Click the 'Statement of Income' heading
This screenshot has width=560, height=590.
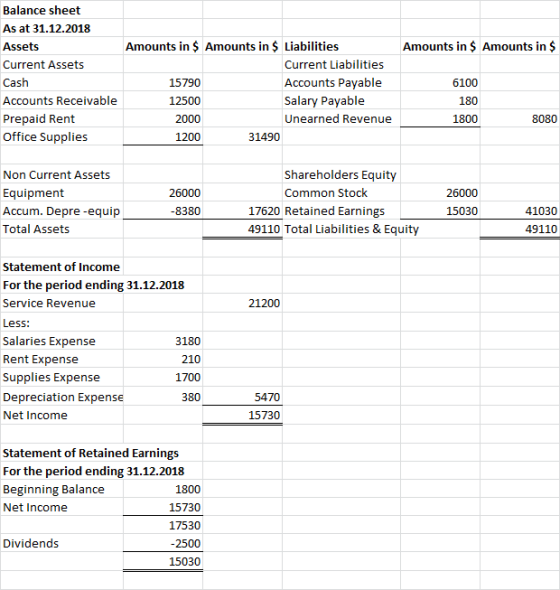pyautogui.click(x=61, y=267)
